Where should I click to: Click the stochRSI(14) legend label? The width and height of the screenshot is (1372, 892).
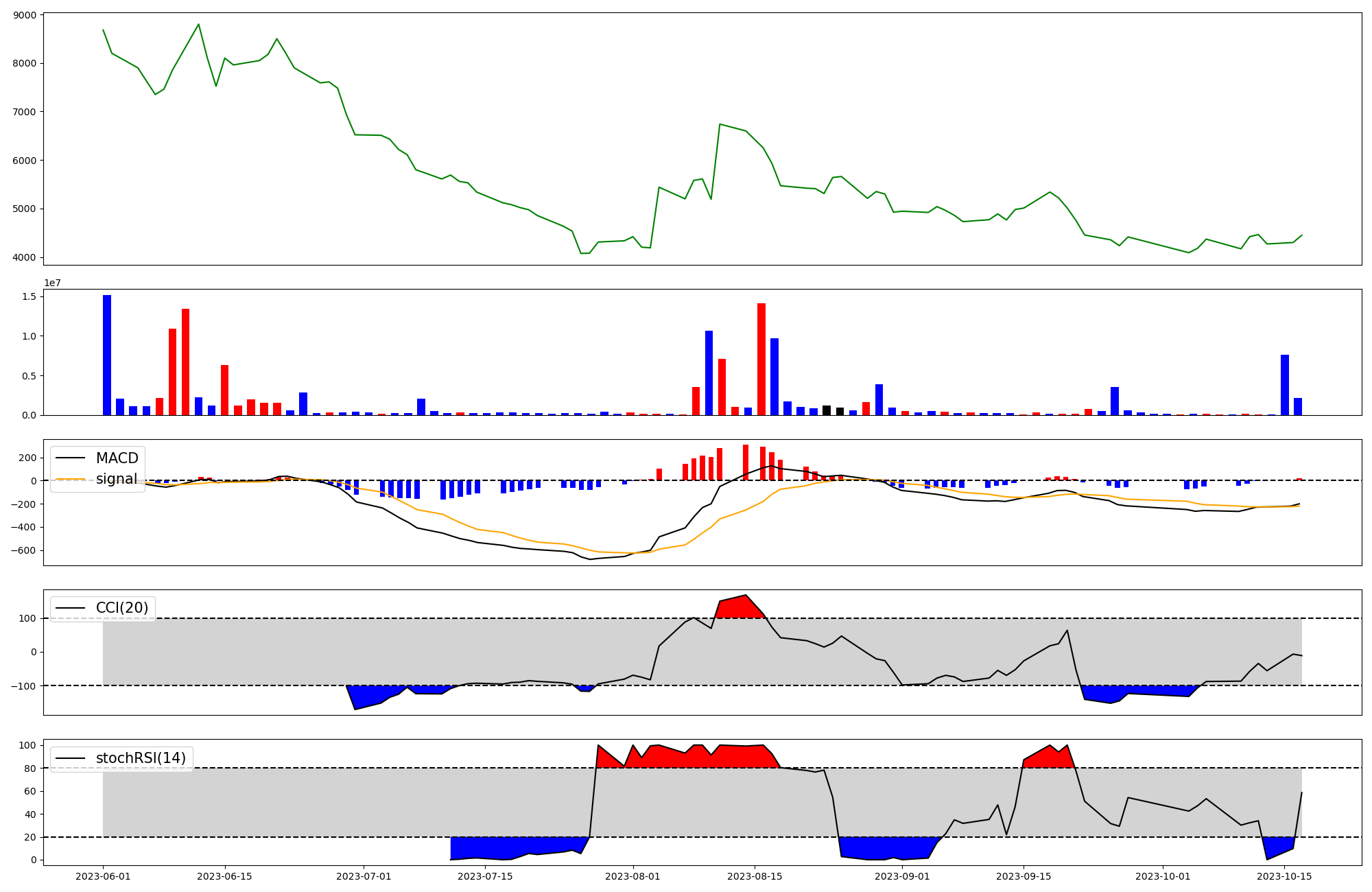(141, 758)
